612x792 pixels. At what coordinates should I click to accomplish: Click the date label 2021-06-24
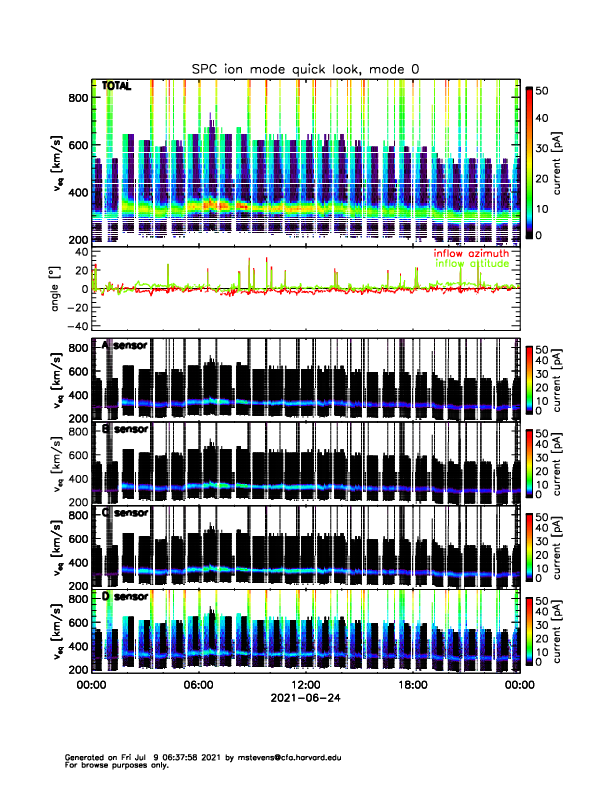(305, 698)
